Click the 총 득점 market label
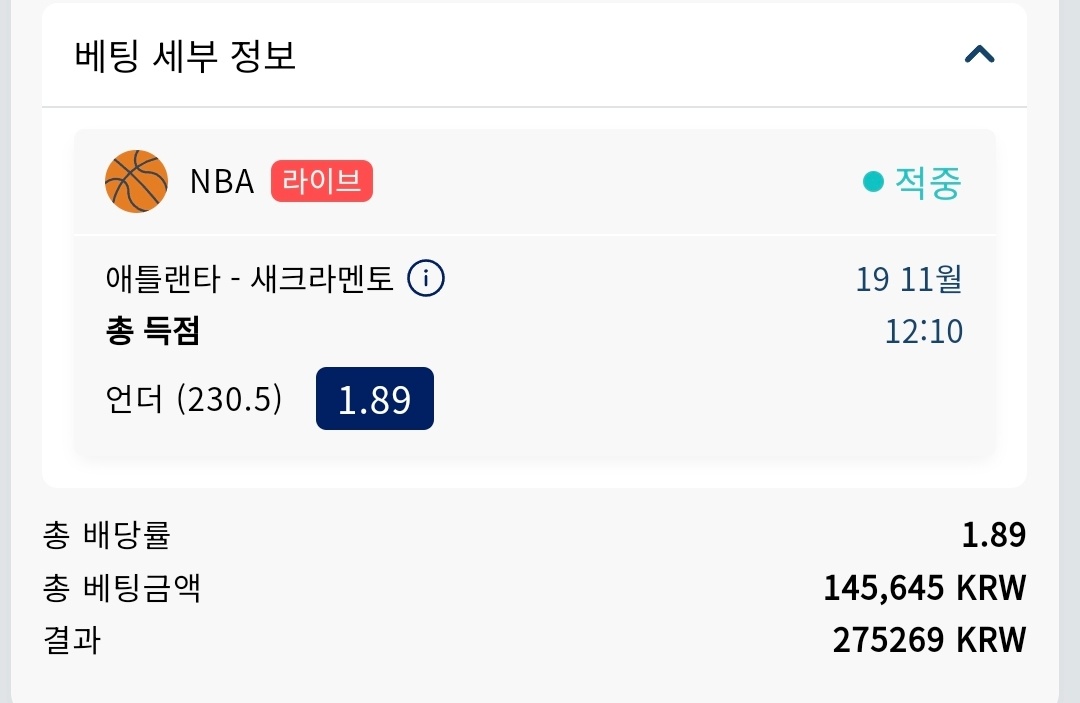1080x703 pixels. point(152,331)
